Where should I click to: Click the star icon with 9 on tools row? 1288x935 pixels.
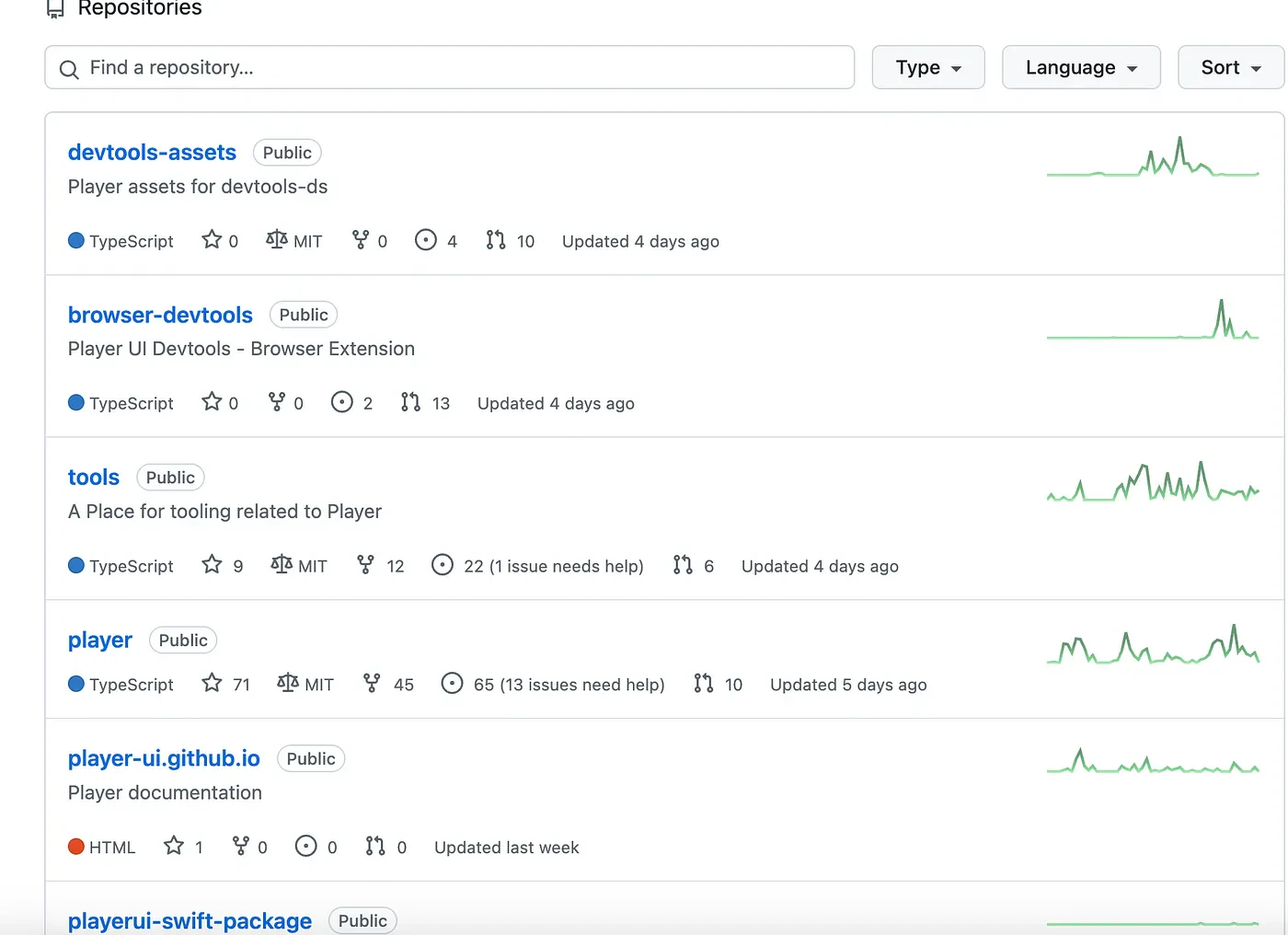[212, 564]
